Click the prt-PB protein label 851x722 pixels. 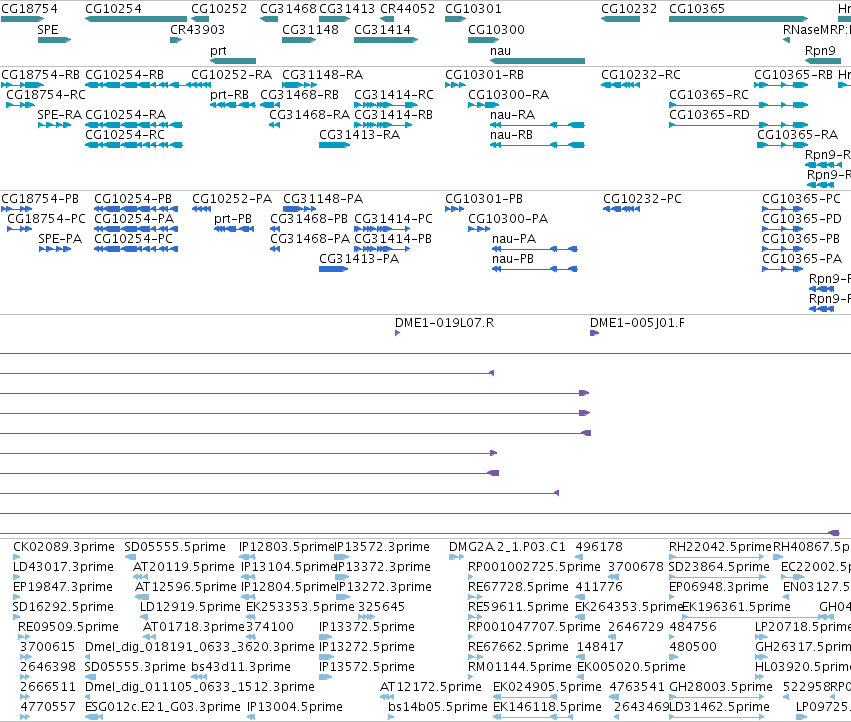(233, 219)
